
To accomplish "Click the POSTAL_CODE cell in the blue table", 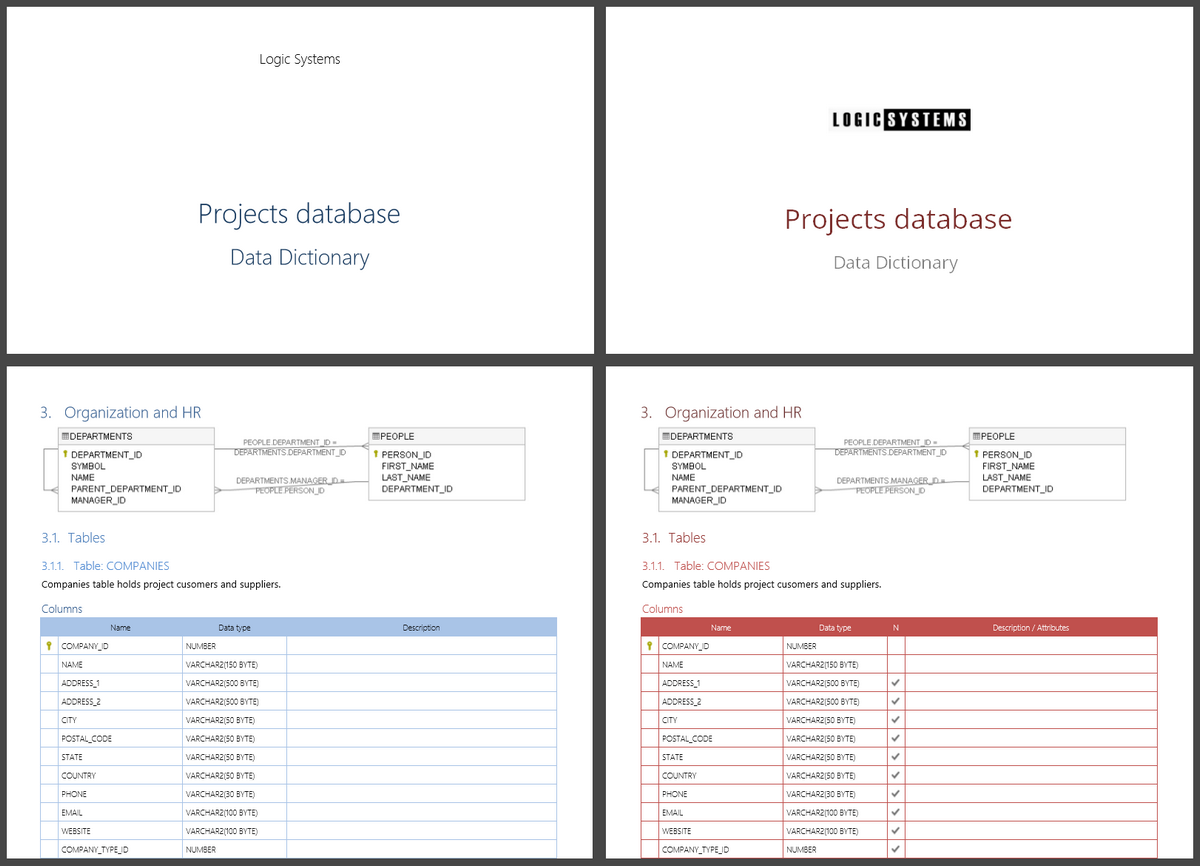I will click(87, 739).
